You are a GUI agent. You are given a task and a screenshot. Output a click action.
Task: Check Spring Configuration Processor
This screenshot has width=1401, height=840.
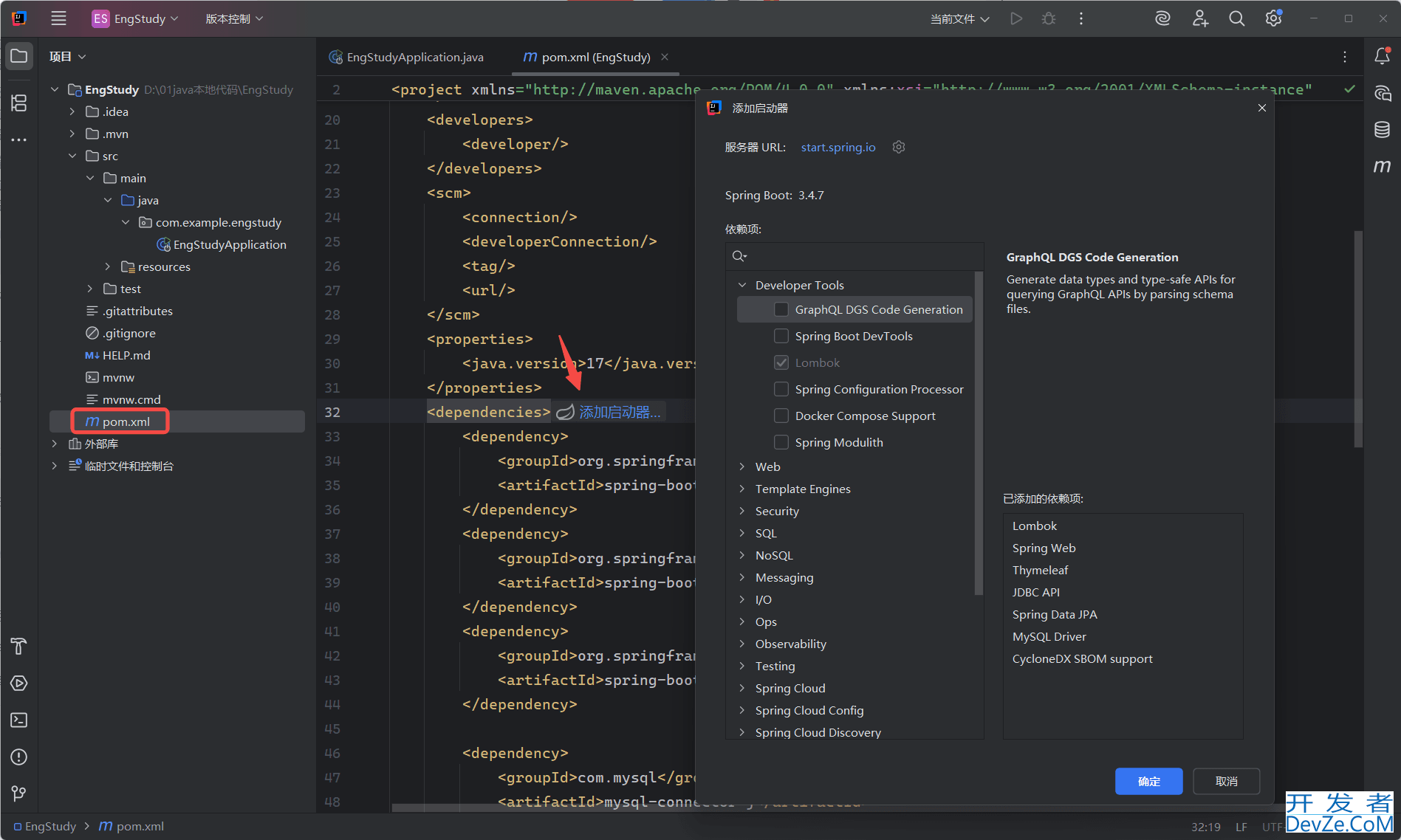(x=781, y=389)
